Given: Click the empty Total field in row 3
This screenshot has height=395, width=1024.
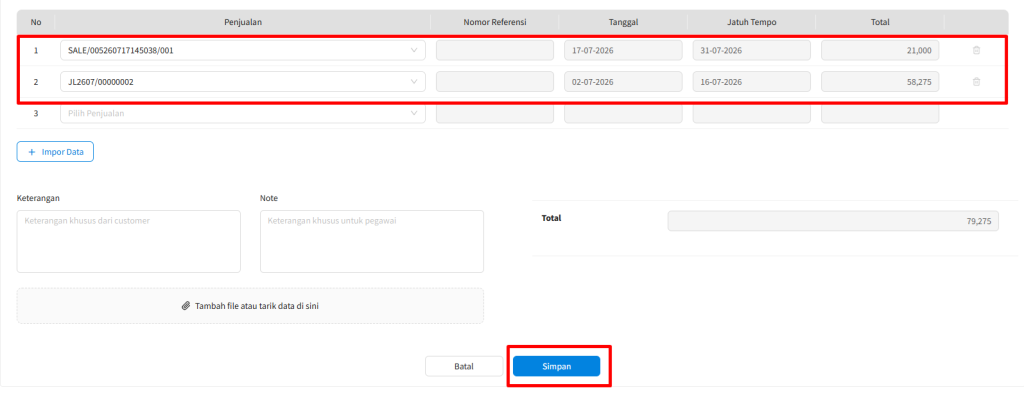Looking at the screenshot, I should point(880,113).
